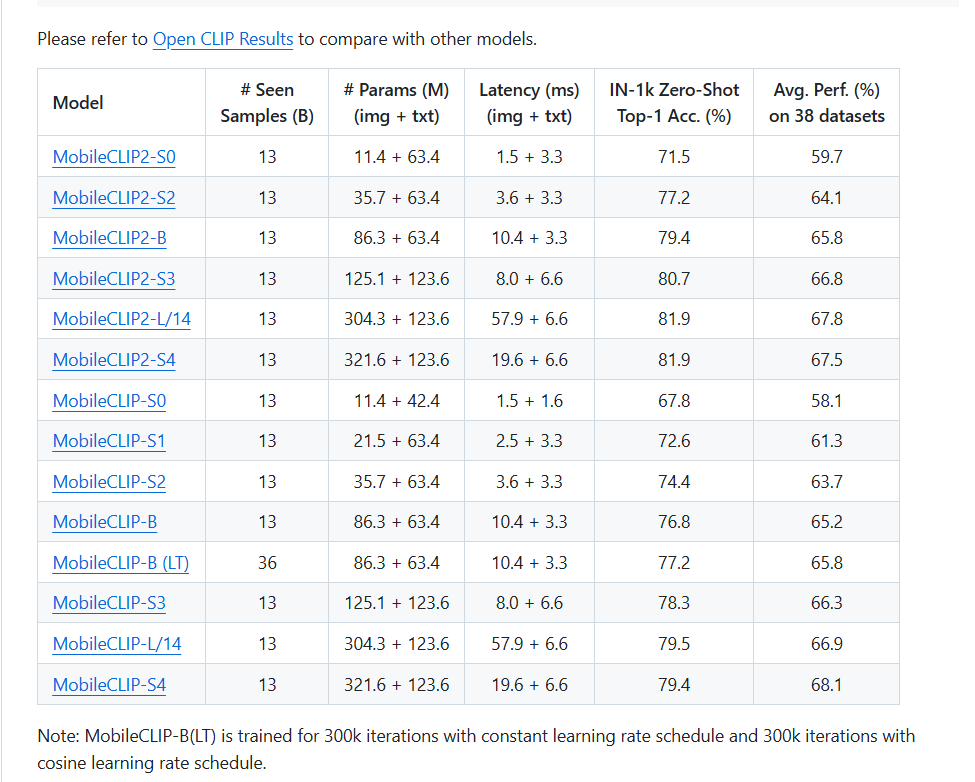
Task: Open the MobileCLIP2-S0 model link
Action: [x=114, y=157]
